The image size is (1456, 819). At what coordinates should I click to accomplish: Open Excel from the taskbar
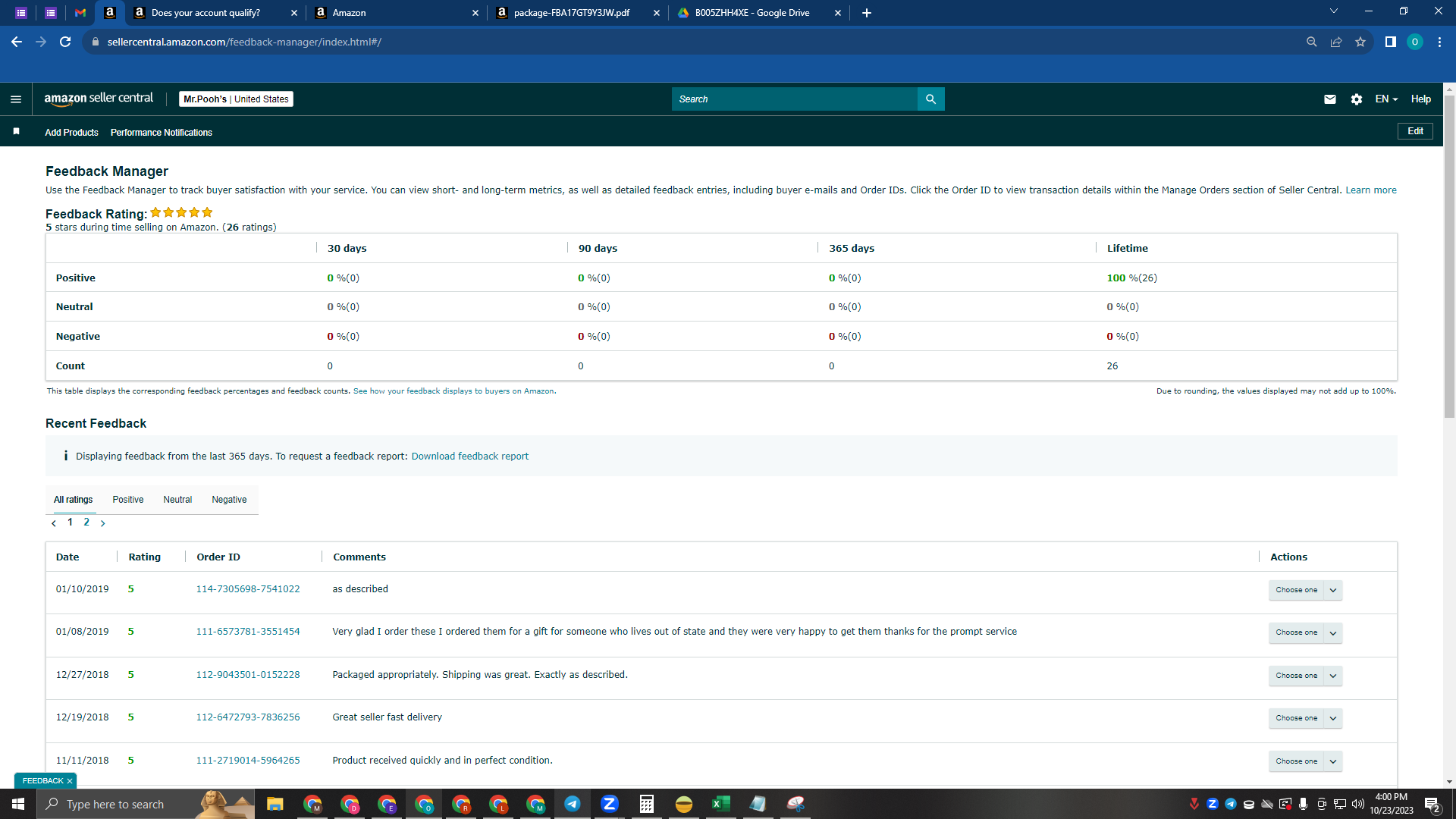pyautogui.click(x=721, y=804)
